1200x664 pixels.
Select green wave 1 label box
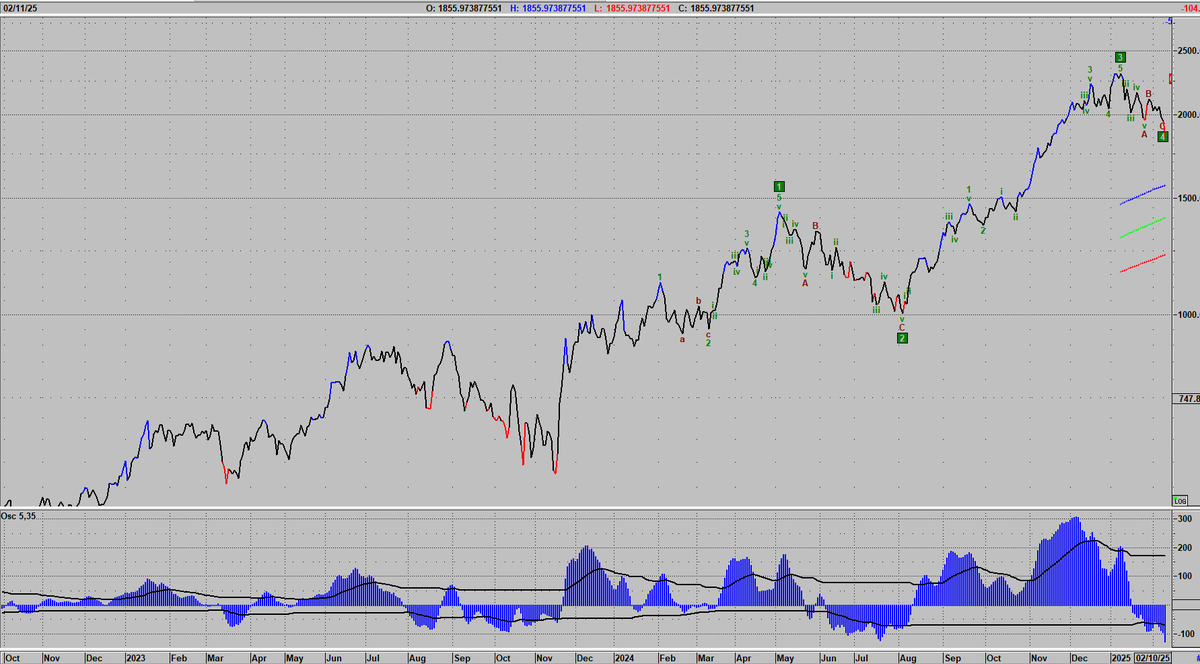pos(779,186)
